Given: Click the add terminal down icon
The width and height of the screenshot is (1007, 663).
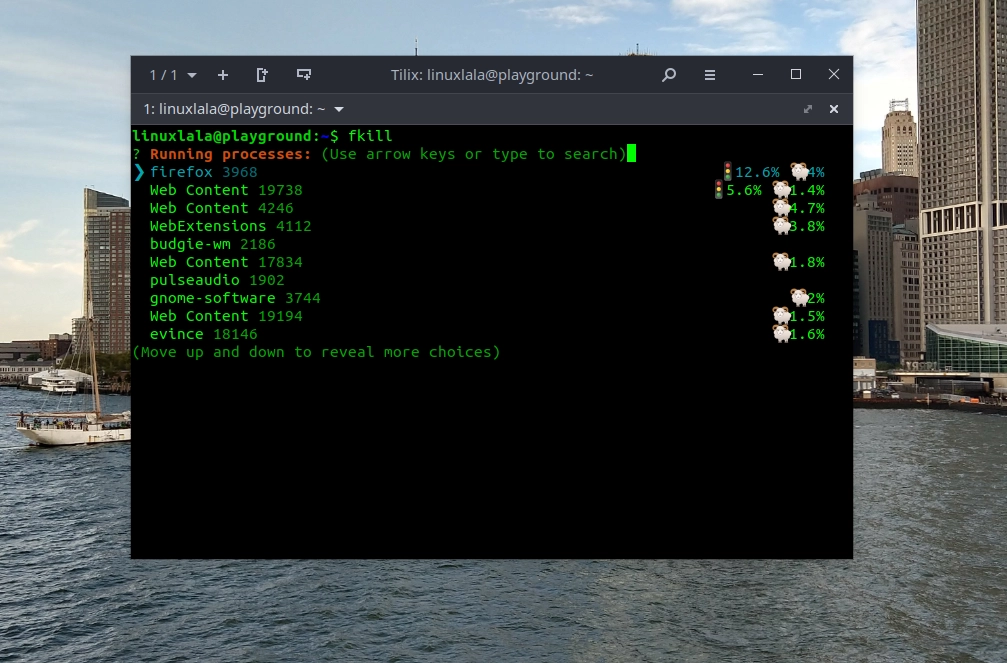Looking at the screenshot, I should pyautogui.click(x=304, y=75).
